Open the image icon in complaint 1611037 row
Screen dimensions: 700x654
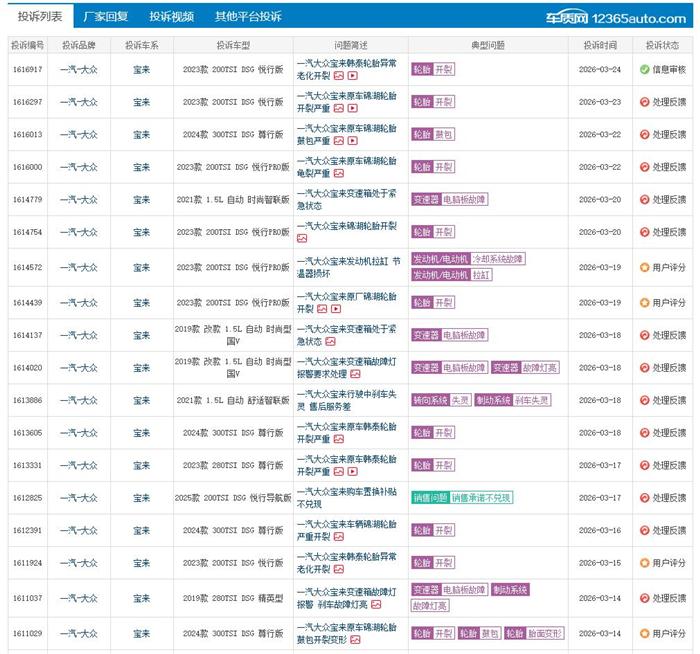(376, 604)
